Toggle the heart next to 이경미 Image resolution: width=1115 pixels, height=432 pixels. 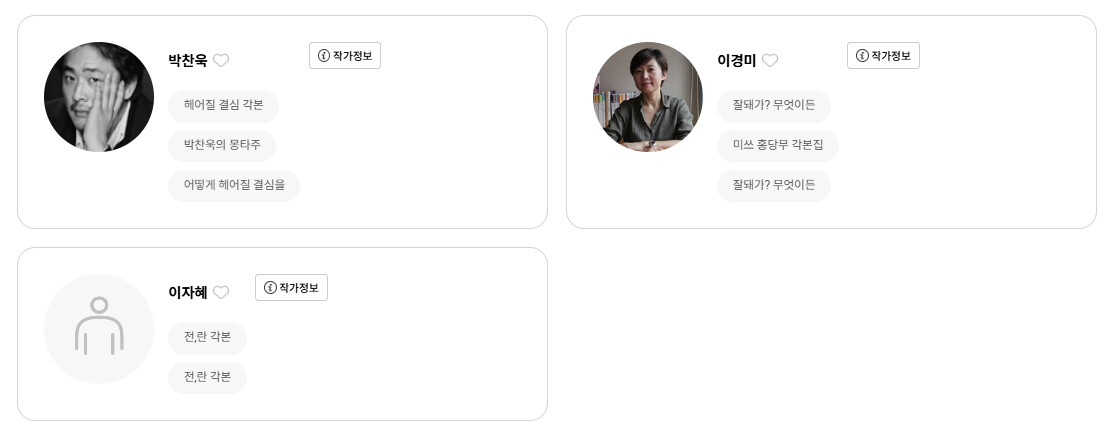(x=770, y=60)
